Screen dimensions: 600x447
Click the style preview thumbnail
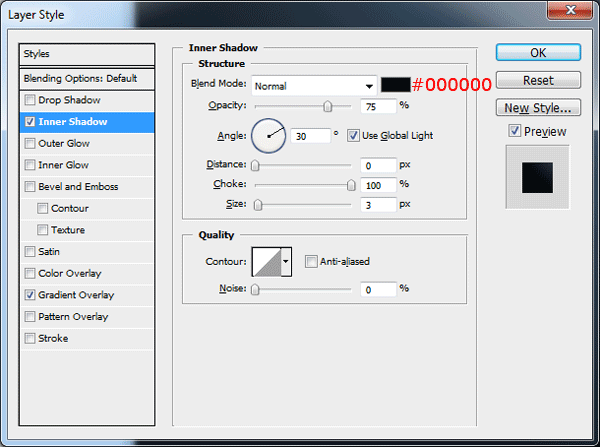(x=537, y=178)
